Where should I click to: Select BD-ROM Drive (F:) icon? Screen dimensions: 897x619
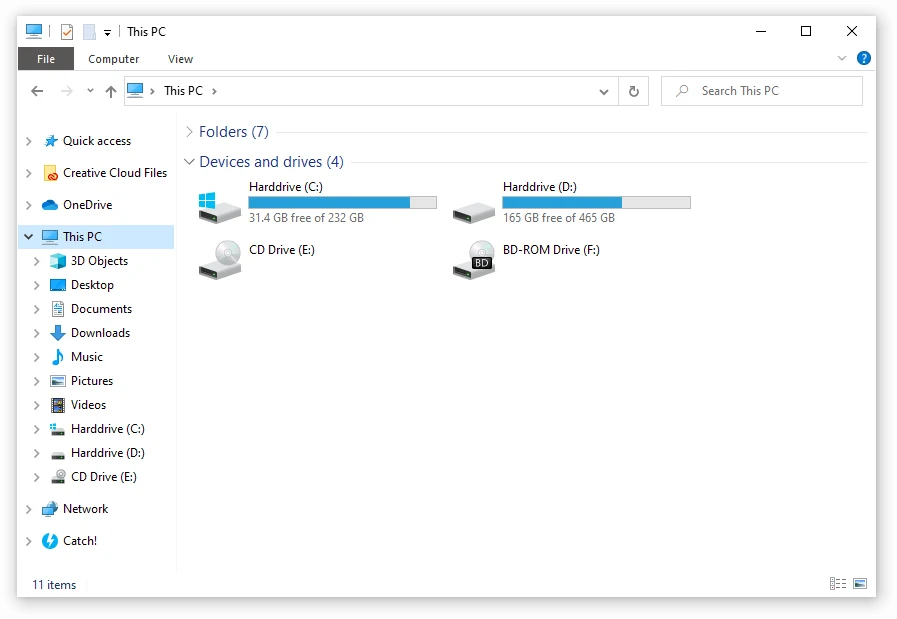[x=474, y=260]
